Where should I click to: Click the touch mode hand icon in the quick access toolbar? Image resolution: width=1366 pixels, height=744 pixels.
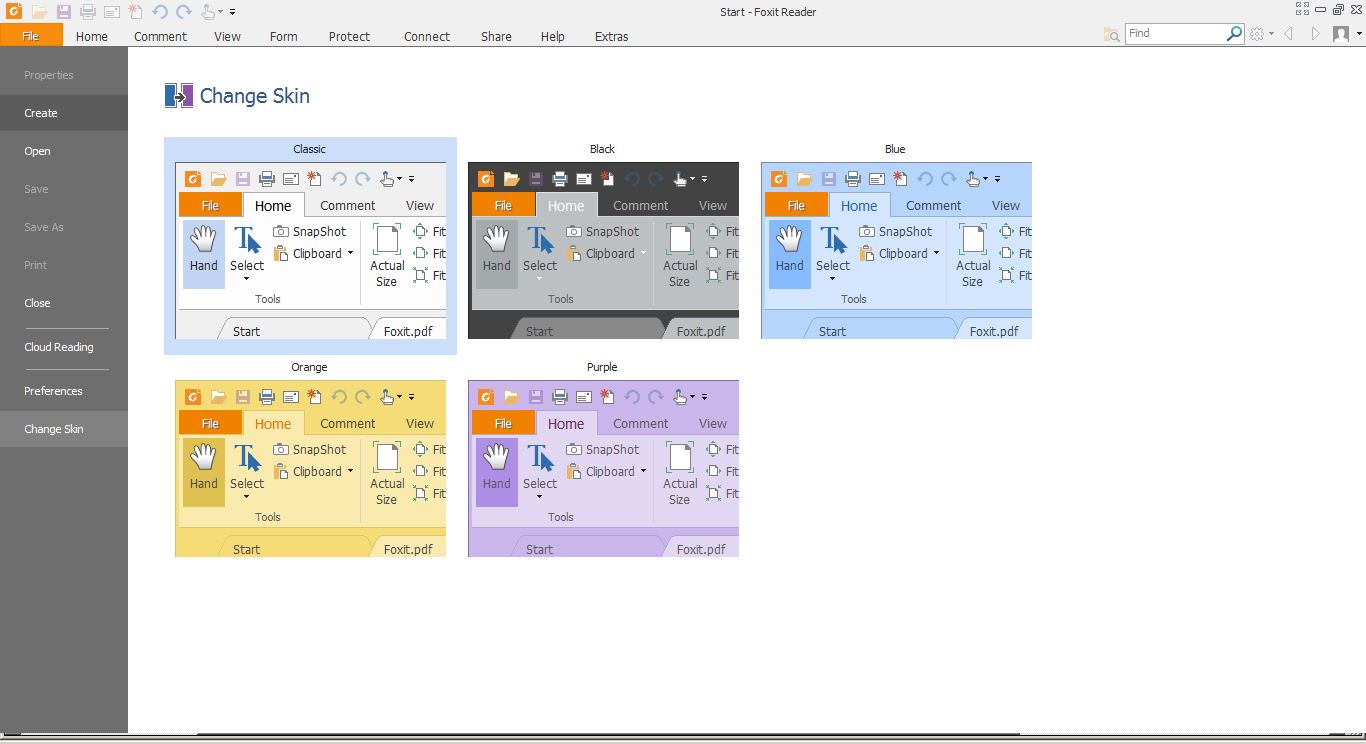[208, 12]
